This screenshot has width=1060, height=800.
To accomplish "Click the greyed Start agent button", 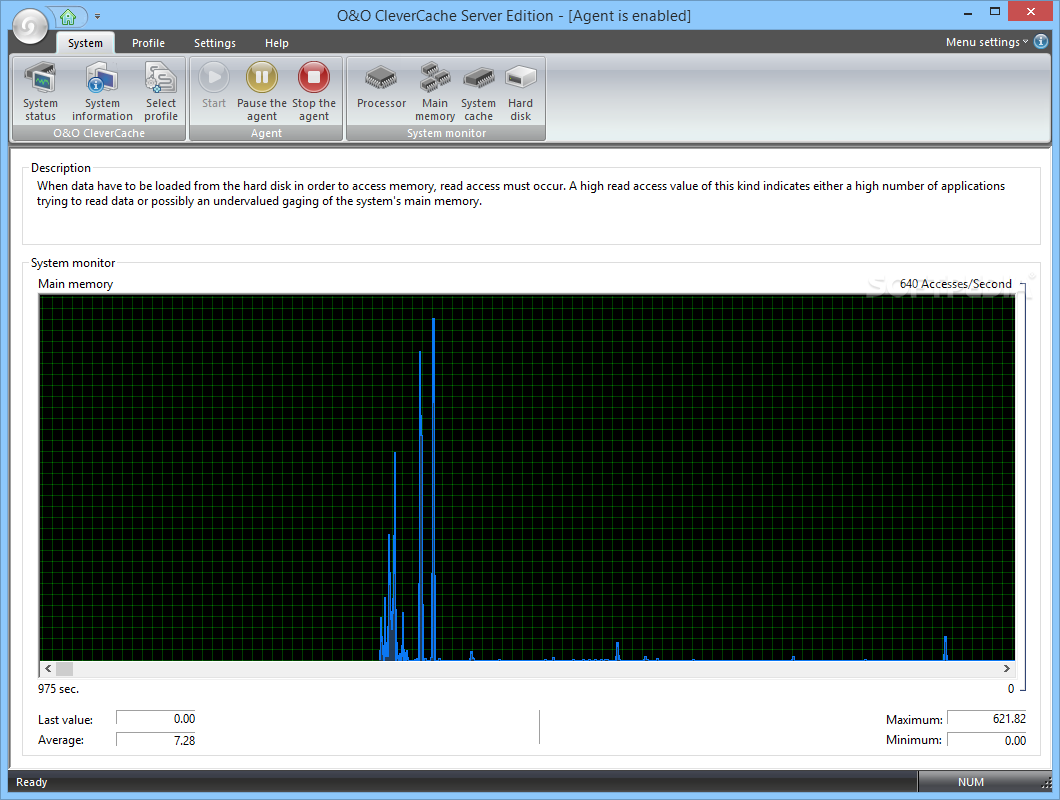I will click(214, 85).
